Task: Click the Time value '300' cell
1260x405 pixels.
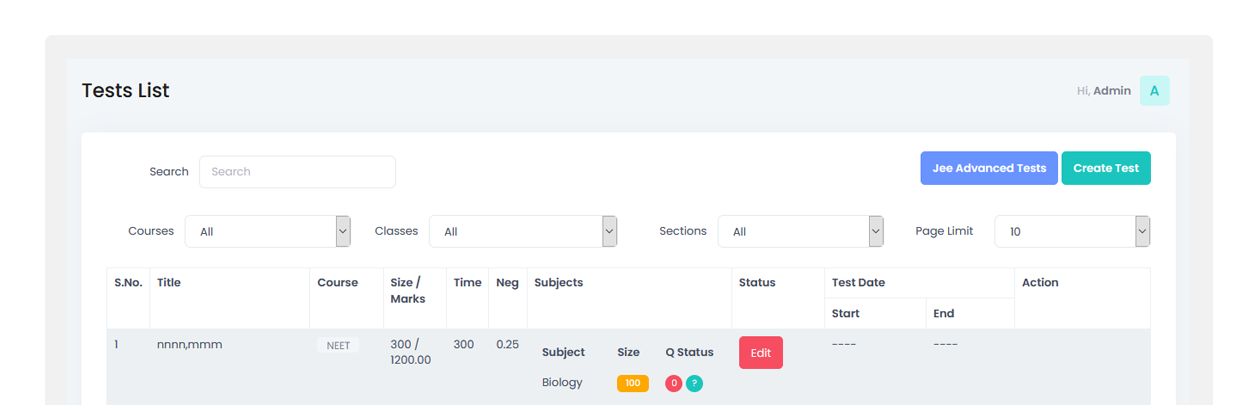Action: click(464, 345)
